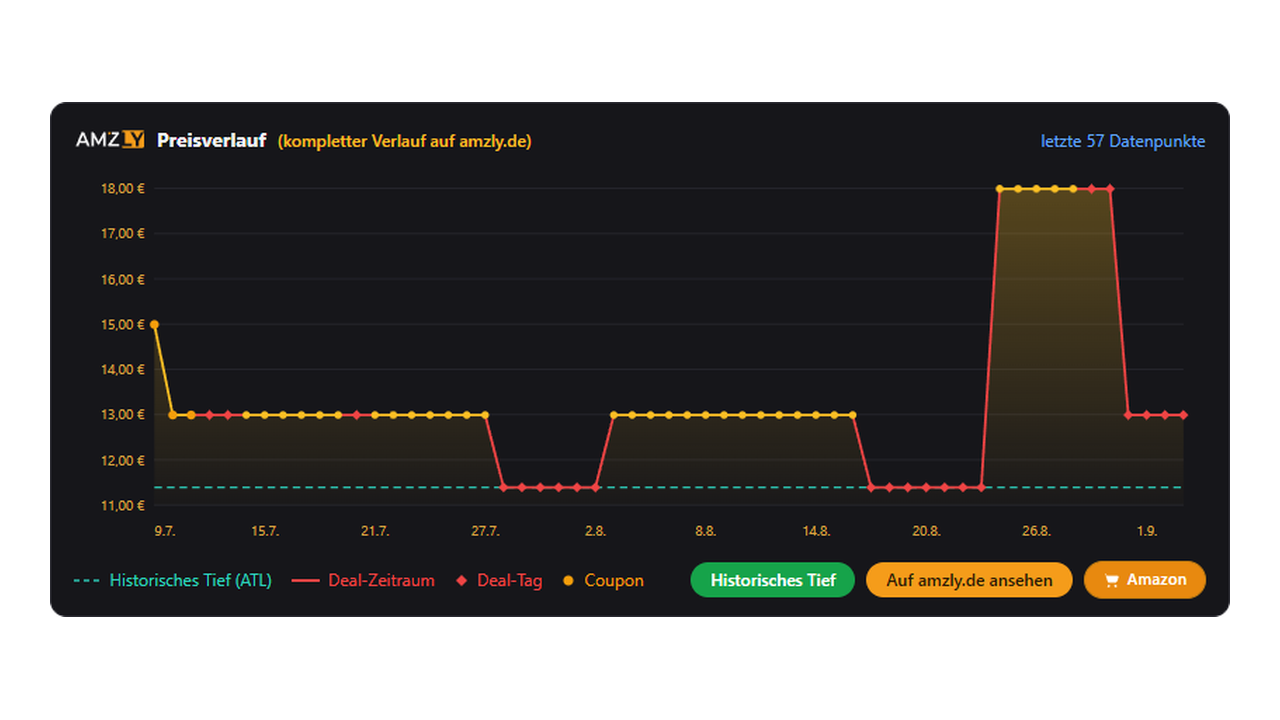The height and width of the screenshot is (720, 1280).
Task: Click the '14.8.' date label
Action: click(x=816, y=531)
